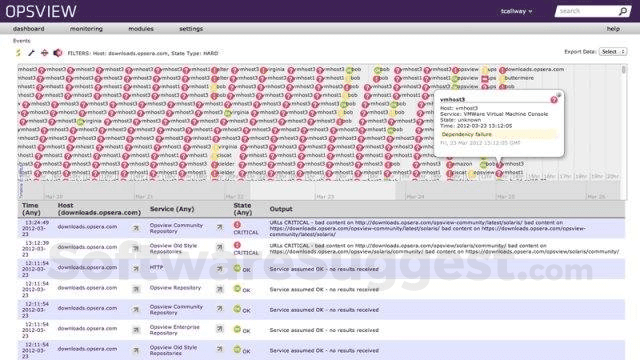Viewport: 640px width, 360px height.
Task: Click the search magnifier icon
Action: point(623,11)
